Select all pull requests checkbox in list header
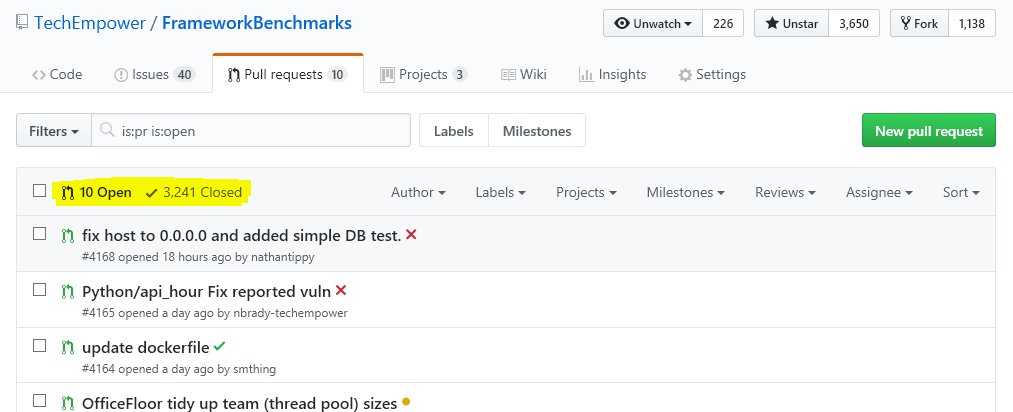 (x=39, y=191)
